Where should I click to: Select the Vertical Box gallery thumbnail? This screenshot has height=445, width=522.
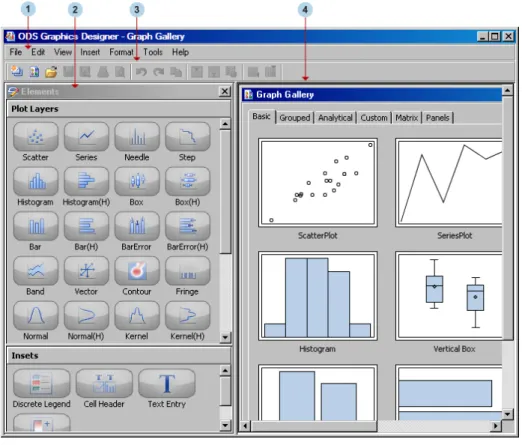[449, 296]
